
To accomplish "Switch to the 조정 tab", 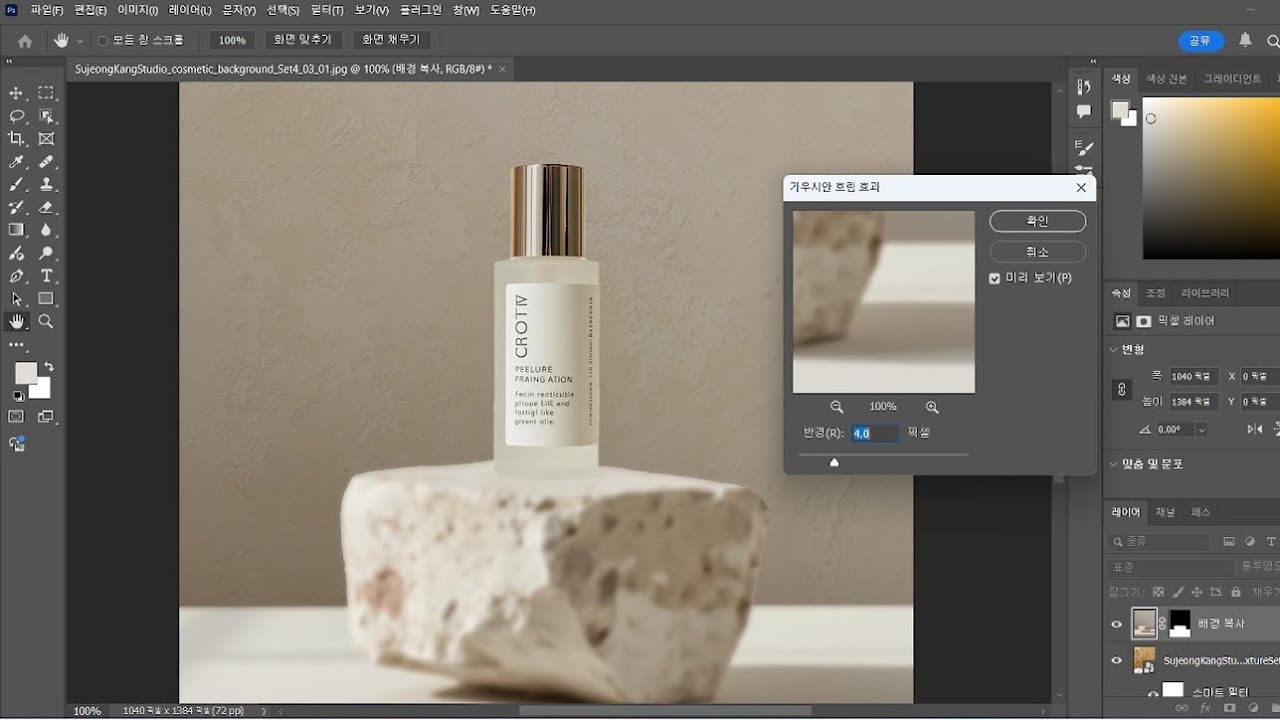I will pyautogui.click(x=1156, y=293).
